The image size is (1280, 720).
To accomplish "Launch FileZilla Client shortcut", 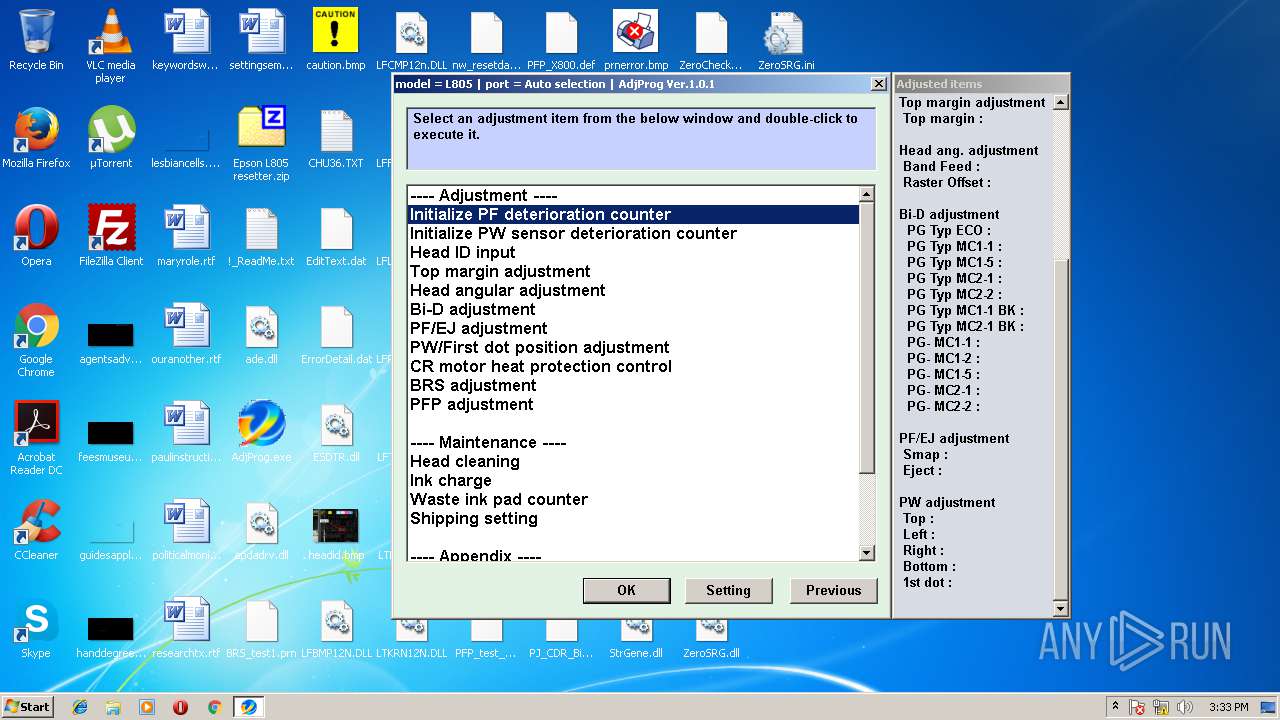I will [x=110, y=236].
